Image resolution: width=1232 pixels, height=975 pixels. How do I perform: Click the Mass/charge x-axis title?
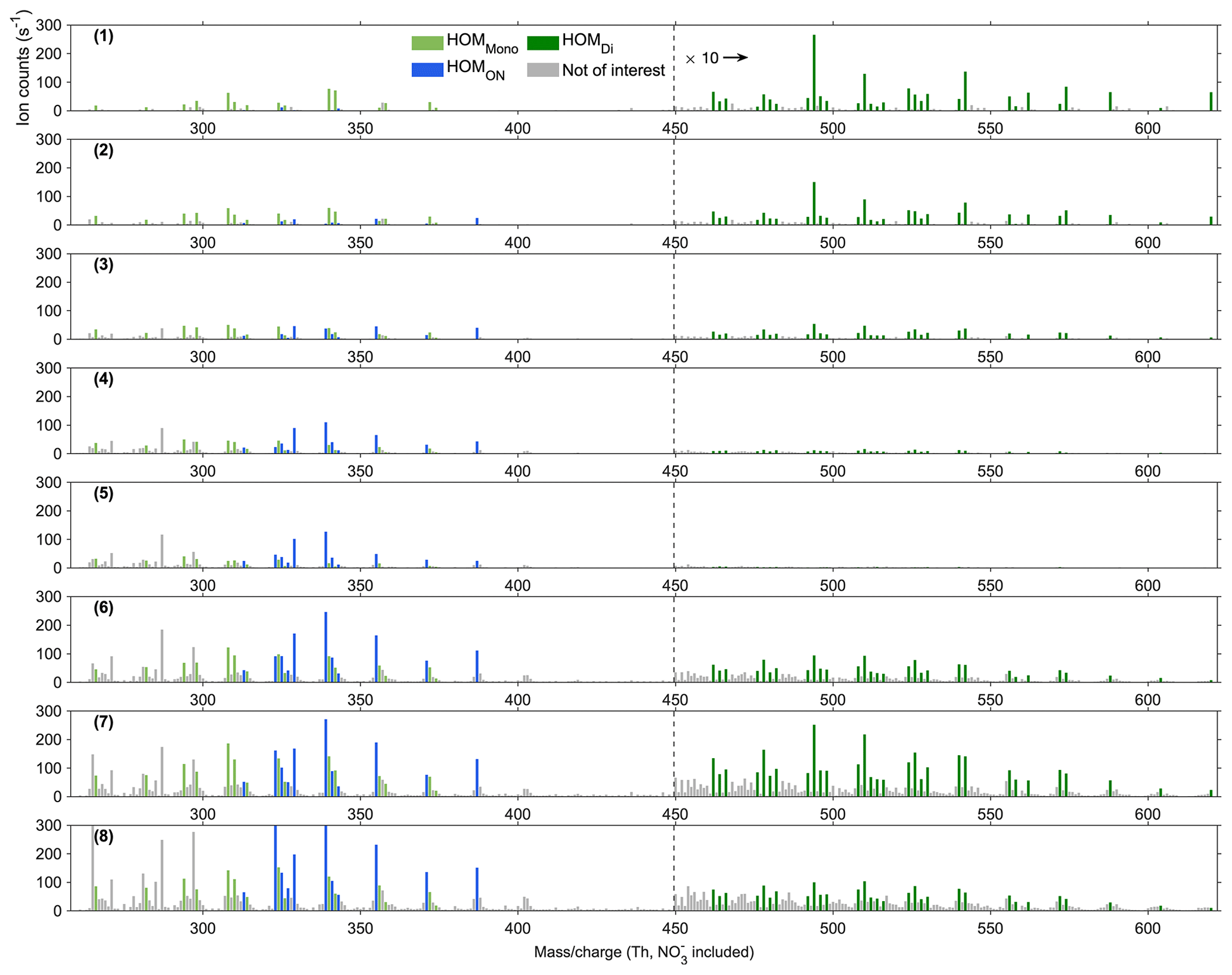click(644, 952)
